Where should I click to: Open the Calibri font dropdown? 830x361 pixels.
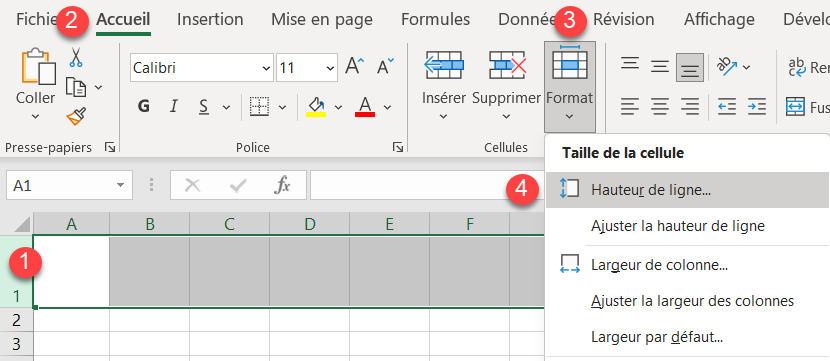coord(266,68)
